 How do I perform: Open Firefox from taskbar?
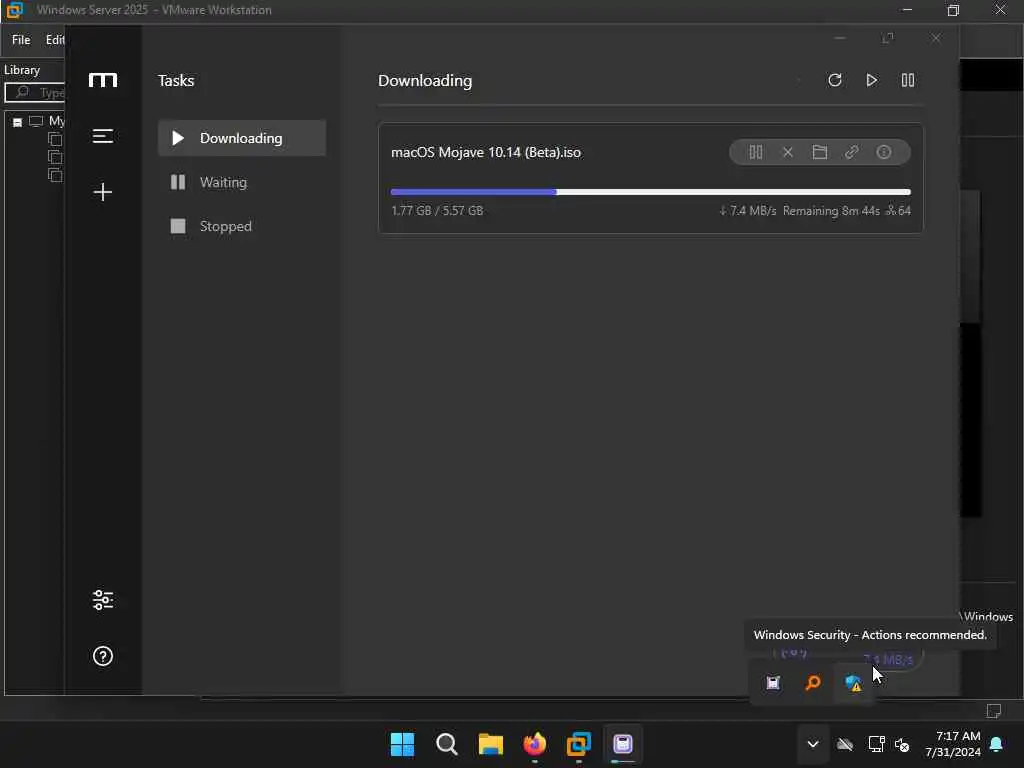click(x=535, y=744)
